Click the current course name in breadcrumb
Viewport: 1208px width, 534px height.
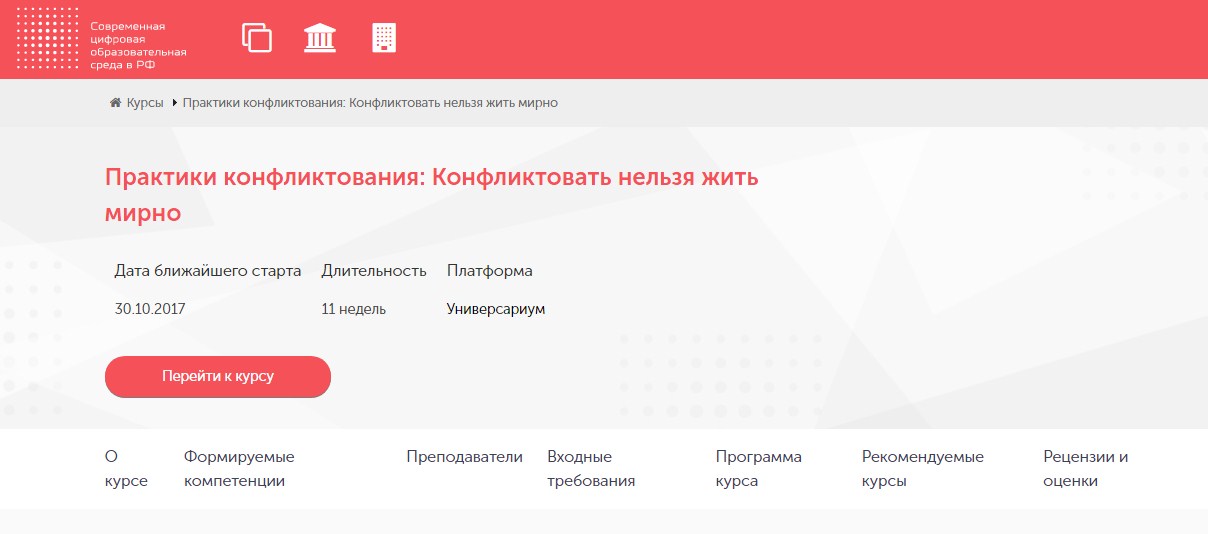click(x=370, y=103)
